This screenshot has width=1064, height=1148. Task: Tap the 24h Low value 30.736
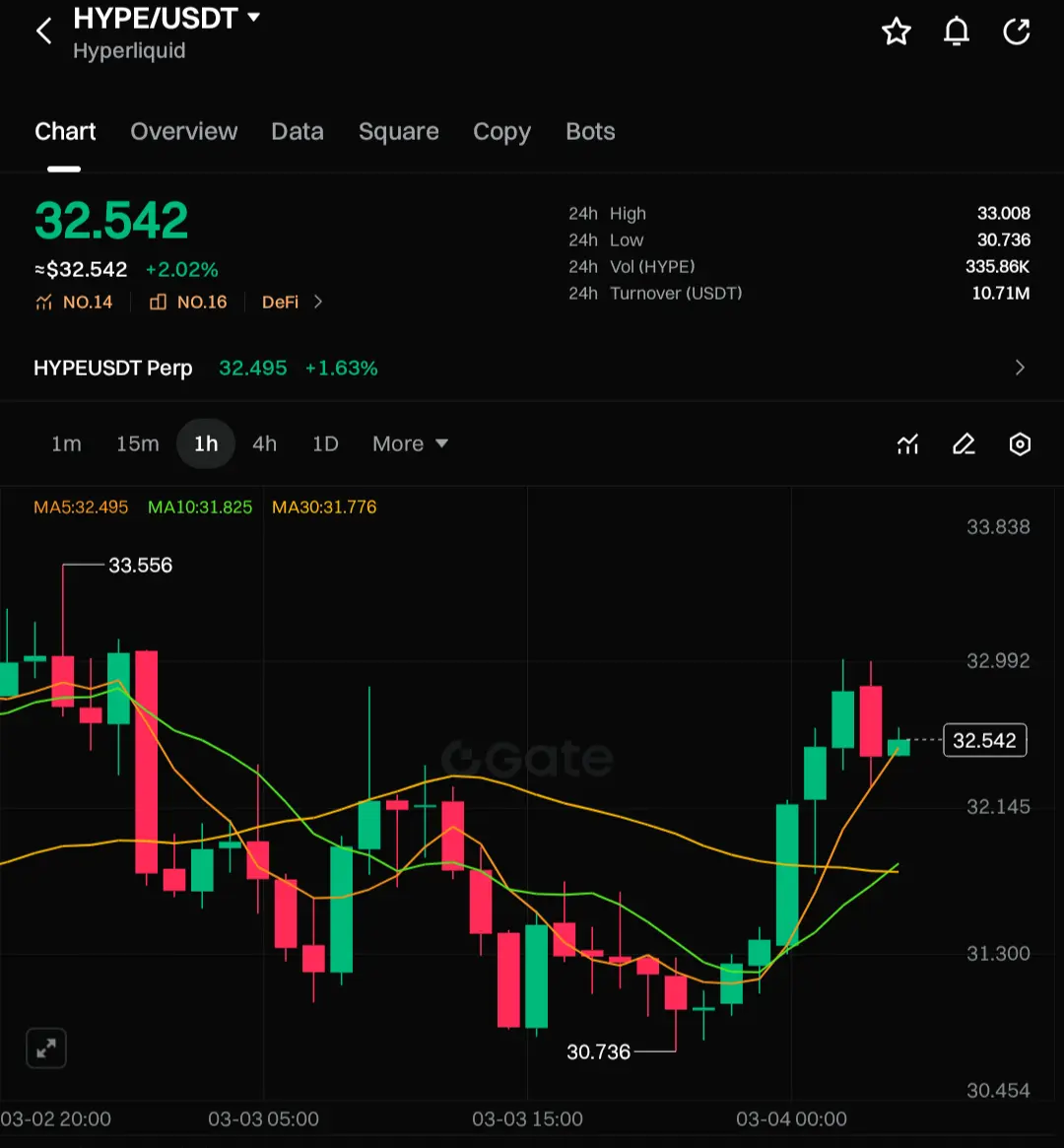[x=1003, y=239]
